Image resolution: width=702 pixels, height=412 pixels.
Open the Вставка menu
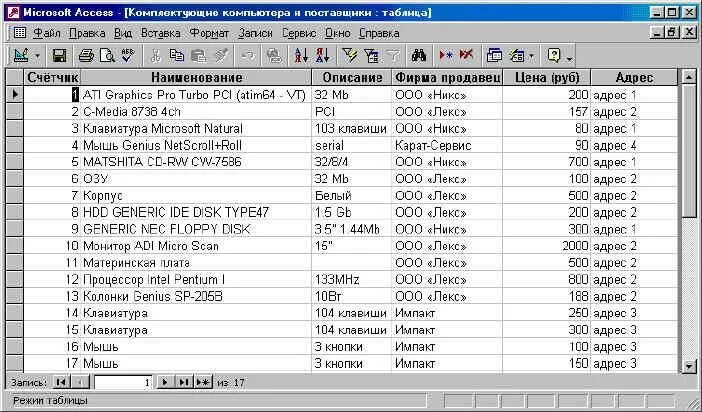(161, 33)
